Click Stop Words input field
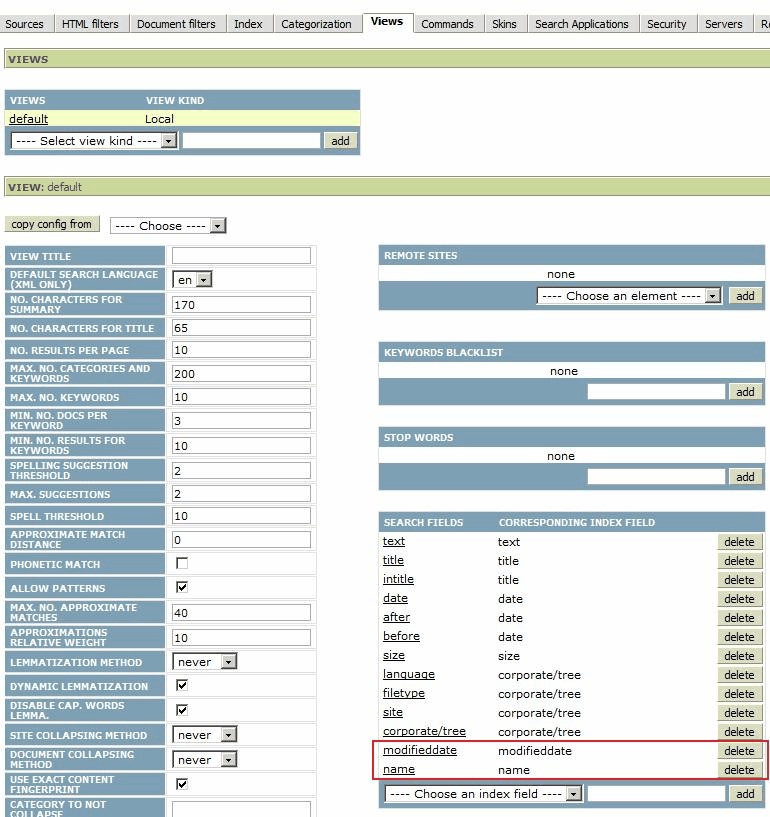The image size is (770, 817). 656,477
